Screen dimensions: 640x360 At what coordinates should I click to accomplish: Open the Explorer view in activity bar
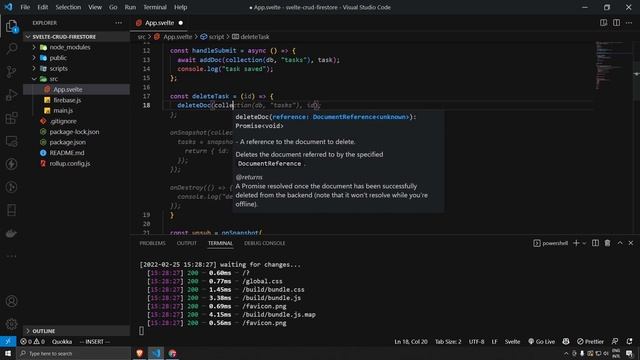11,26
